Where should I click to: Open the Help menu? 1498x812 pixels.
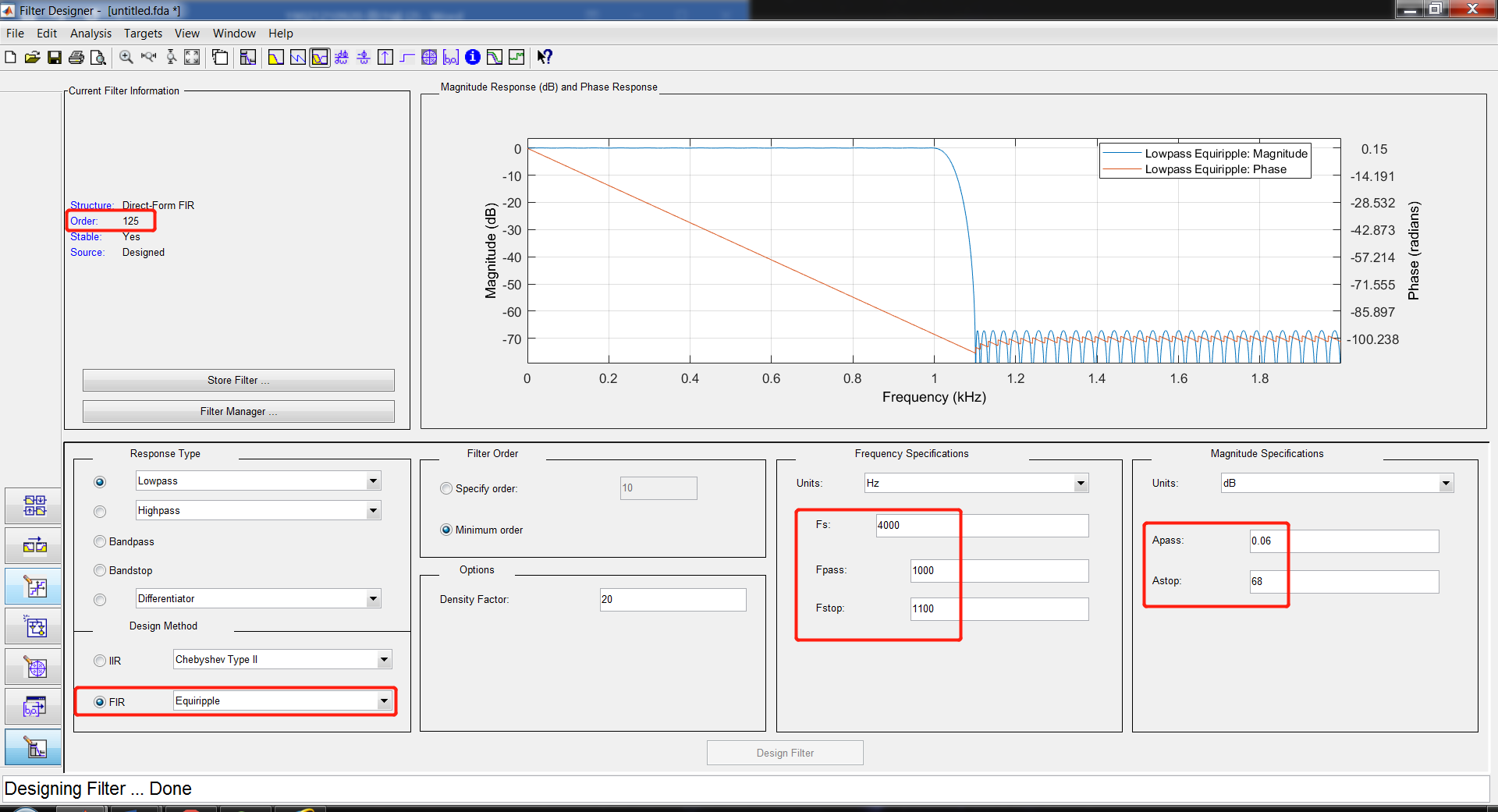point(280,34)
